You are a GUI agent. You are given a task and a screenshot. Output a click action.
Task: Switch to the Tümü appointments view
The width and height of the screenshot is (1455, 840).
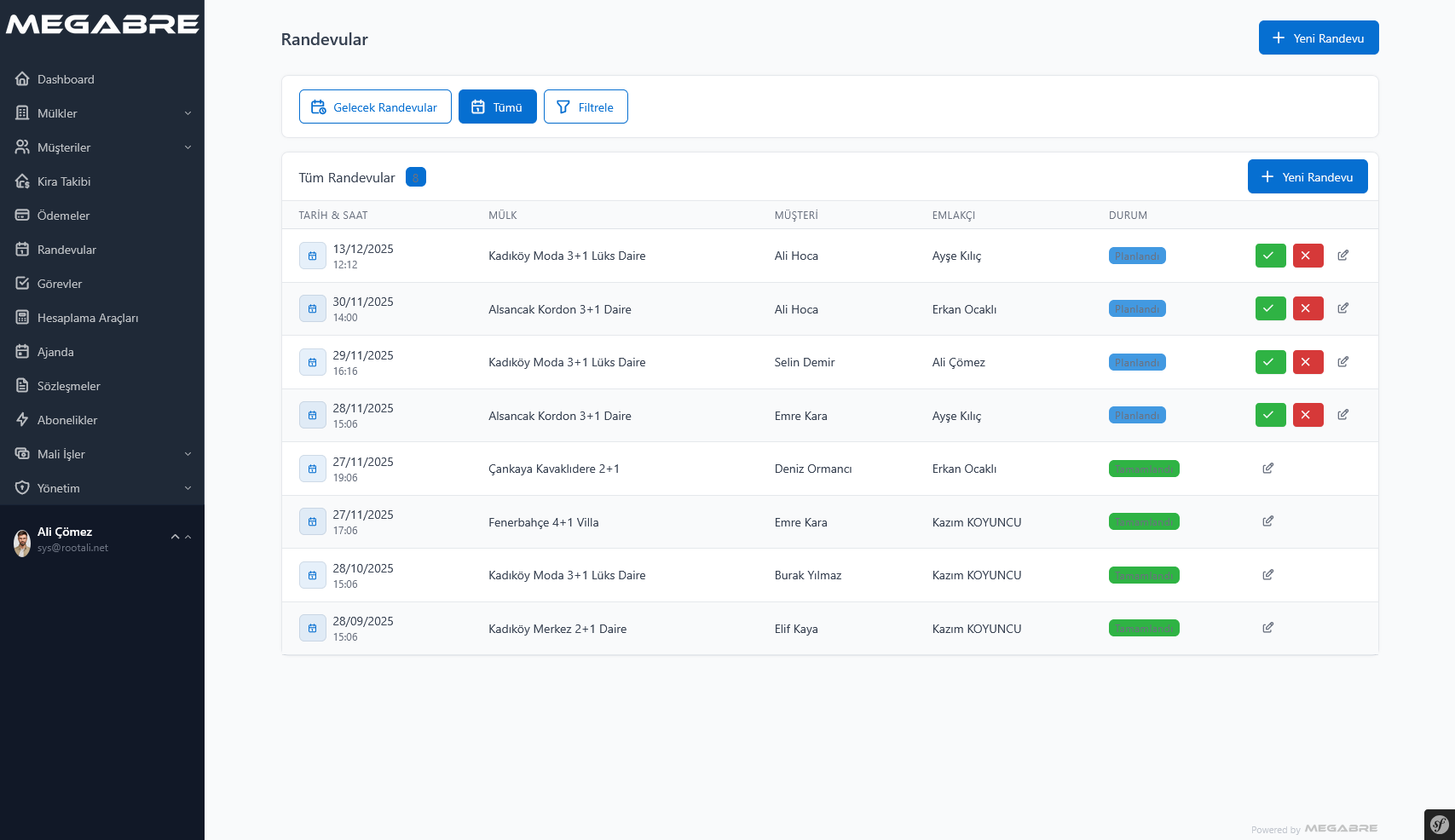(x=497, y=107)
